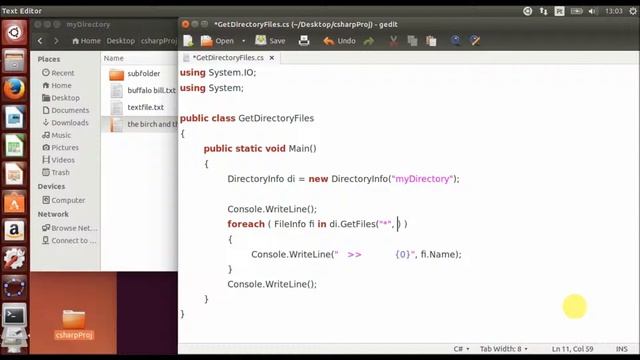Viewport: 640px width, 360px height.
Task: Click the Ln 11, Col 59 status entry
Action: click(x=572, y=349)
